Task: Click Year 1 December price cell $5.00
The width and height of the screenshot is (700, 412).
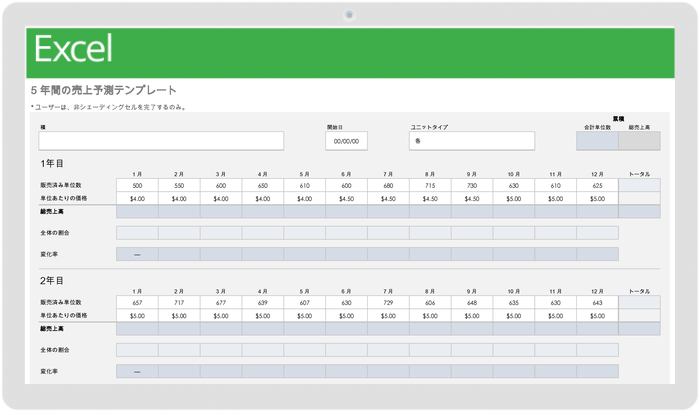Action: tap(597, 199)
